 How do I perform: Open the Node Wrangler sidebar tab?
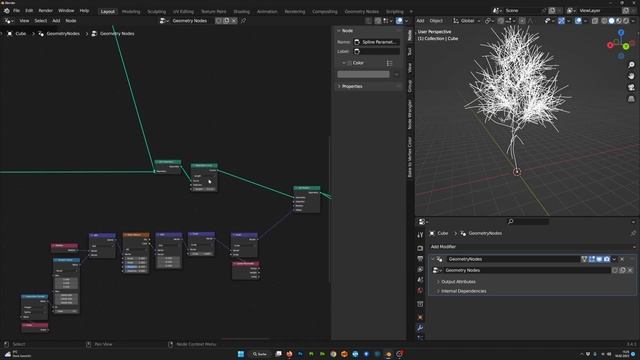tap(410, 115)
